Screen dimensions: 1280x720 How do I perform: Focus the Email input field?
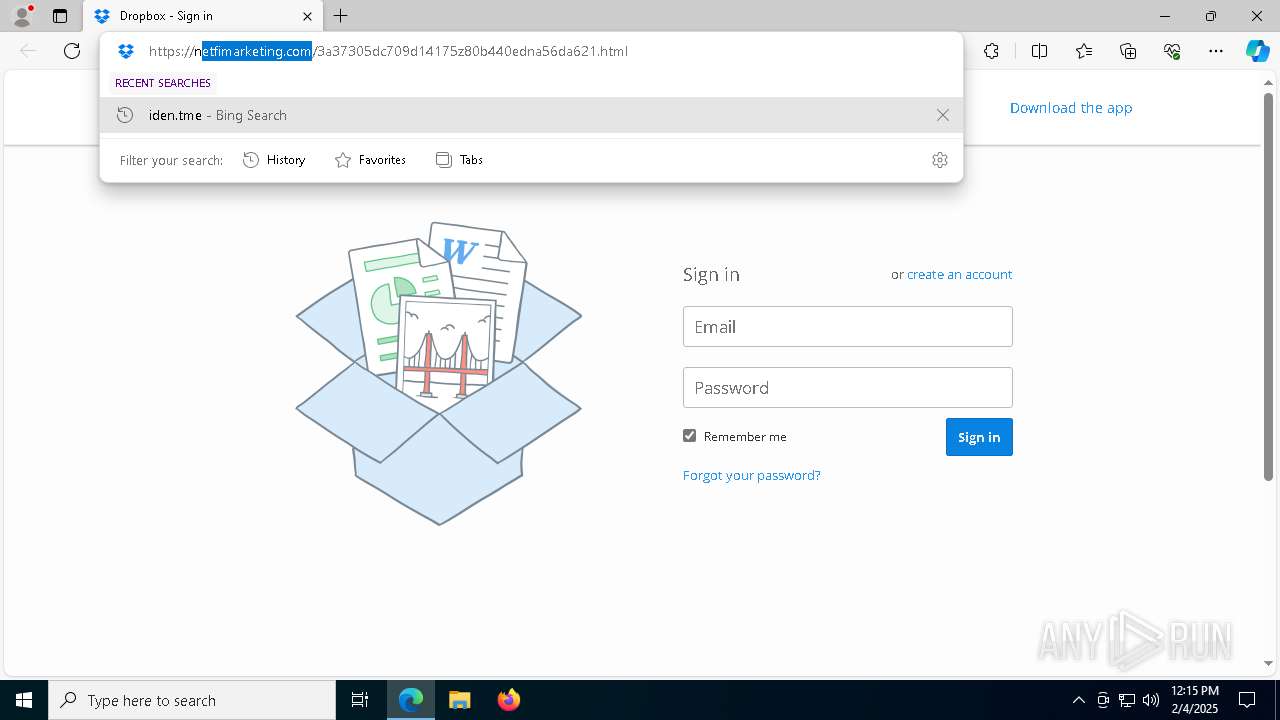point(848,327)
